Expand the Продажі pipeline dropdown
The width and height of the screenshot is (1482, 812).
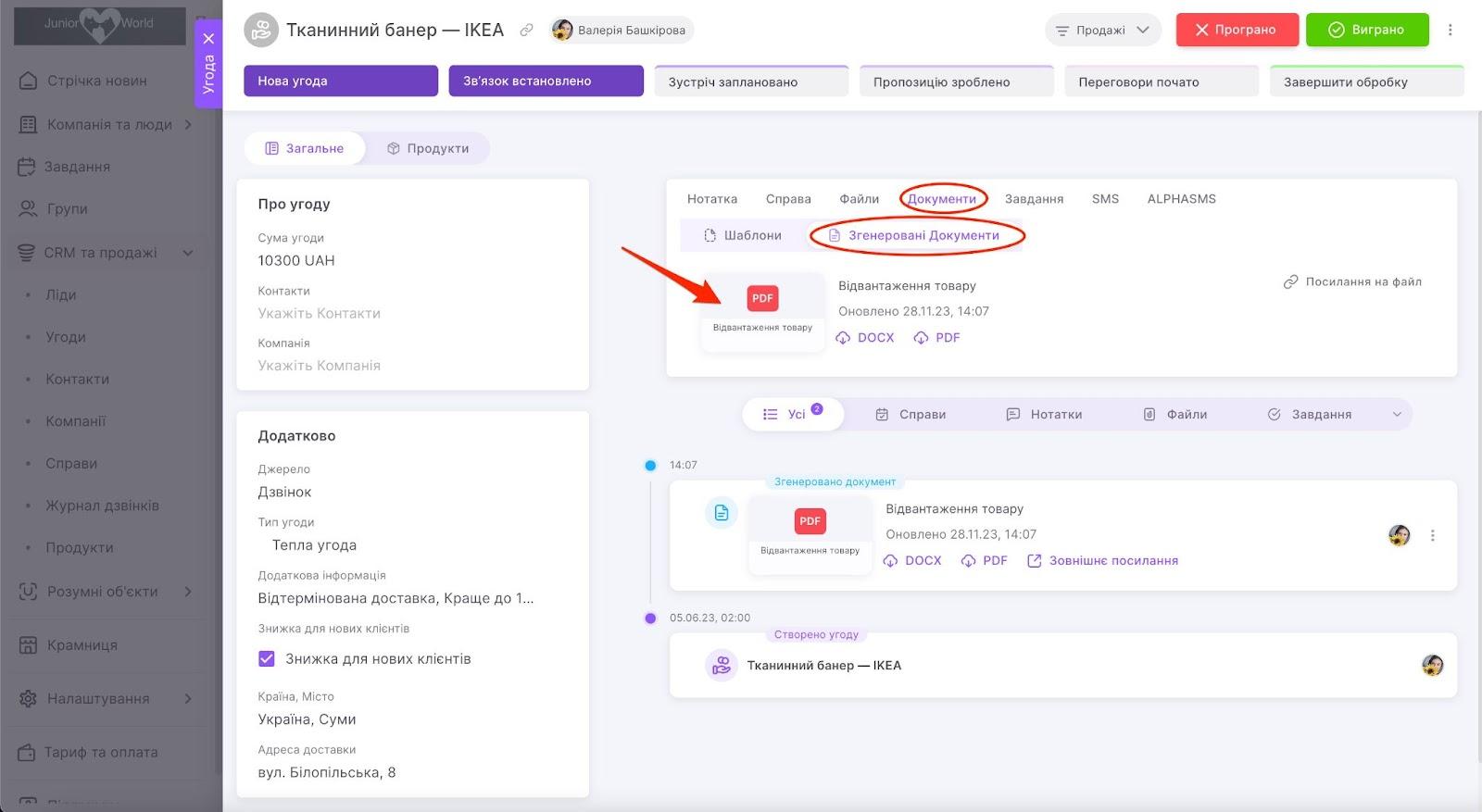pyautogui.click(x=1102, y=30)
